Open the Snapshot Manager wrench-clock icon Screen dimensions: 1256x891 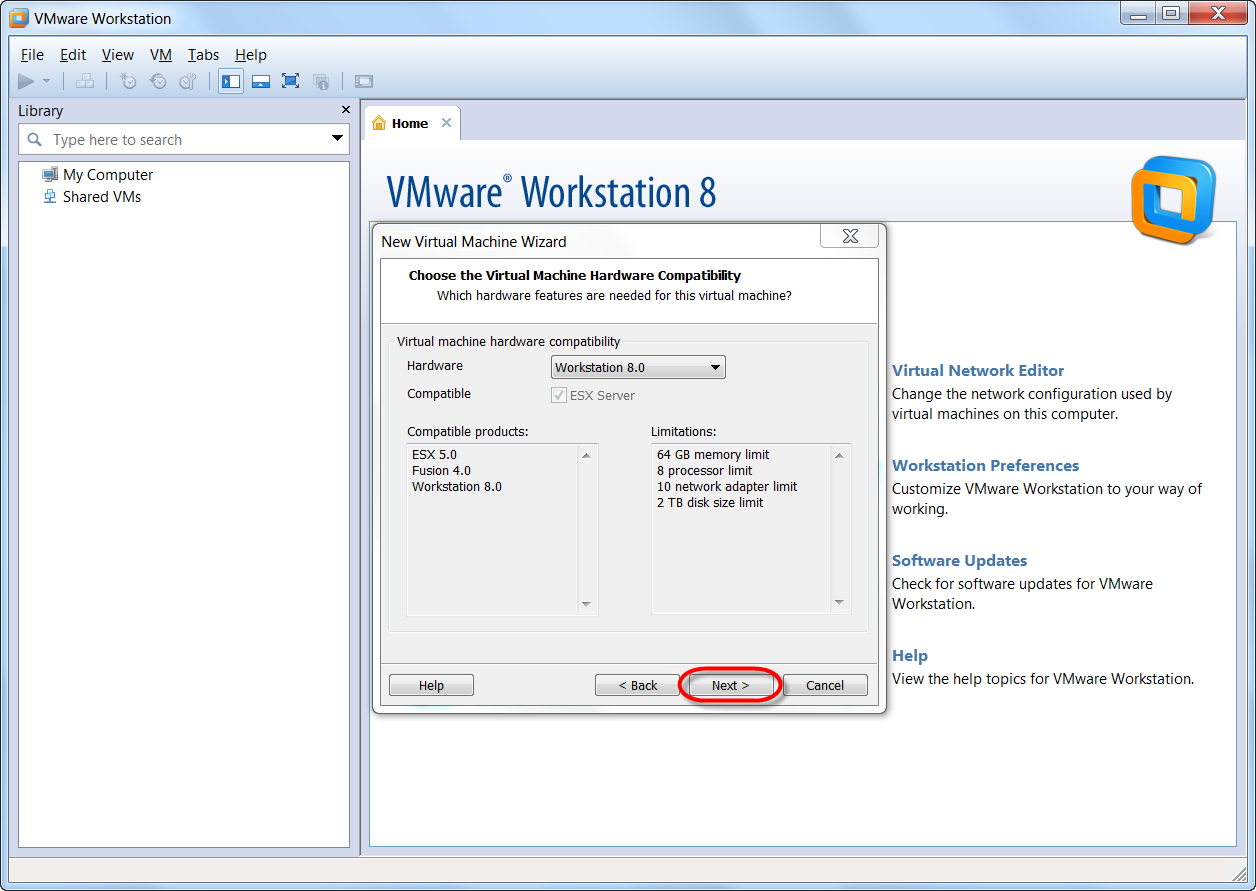(188, 81)
